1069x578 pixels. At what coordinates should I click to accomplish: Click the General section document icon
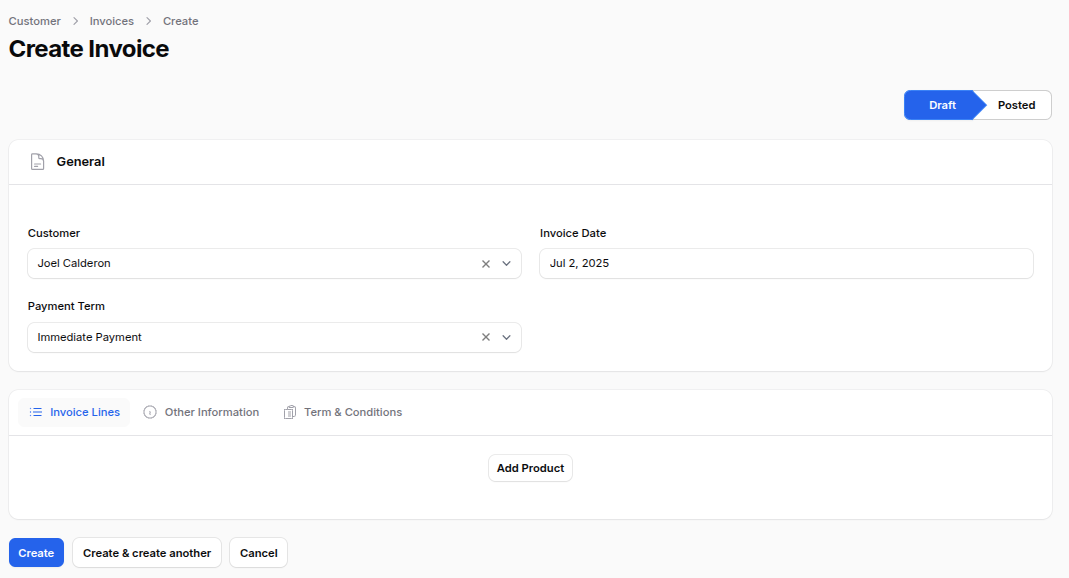tap(37, 162)
